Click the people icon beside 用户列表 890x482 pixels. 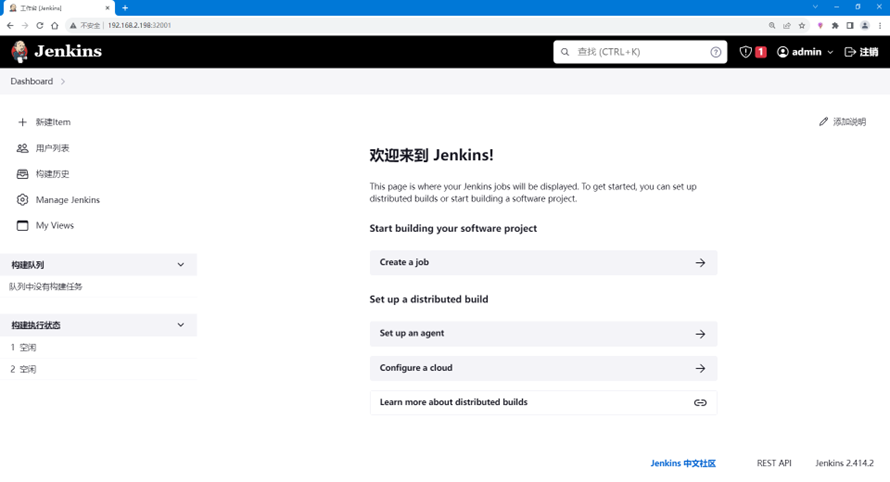(x=22, y=148)
